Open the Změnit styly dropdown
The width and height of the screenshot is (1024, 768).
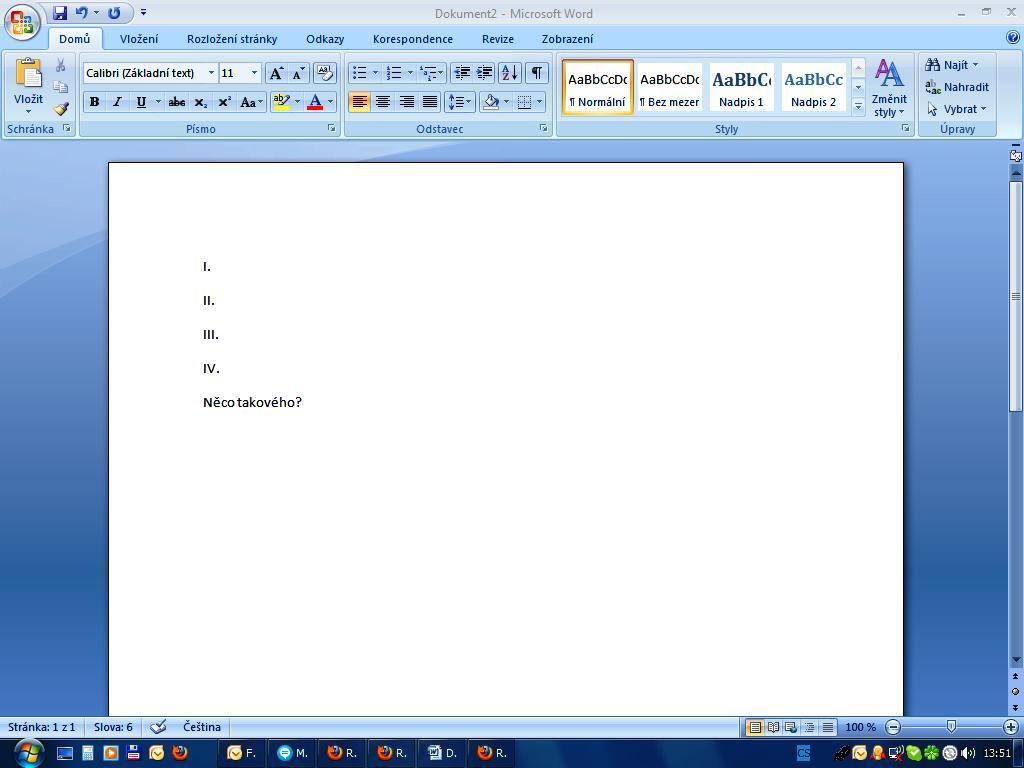(889, 89)
